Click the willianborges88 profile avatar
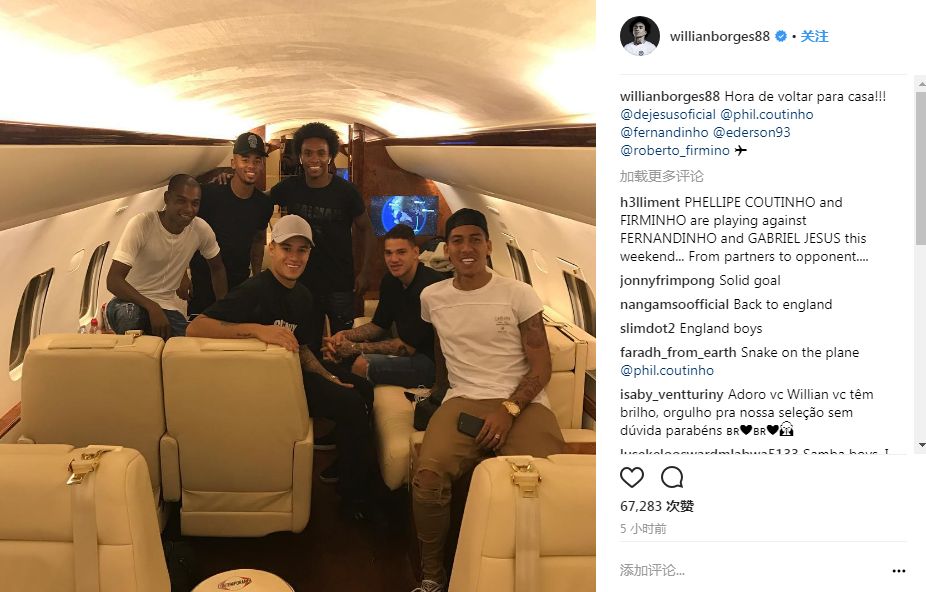Screen dimensions: 926x592 tap(640, 36)
